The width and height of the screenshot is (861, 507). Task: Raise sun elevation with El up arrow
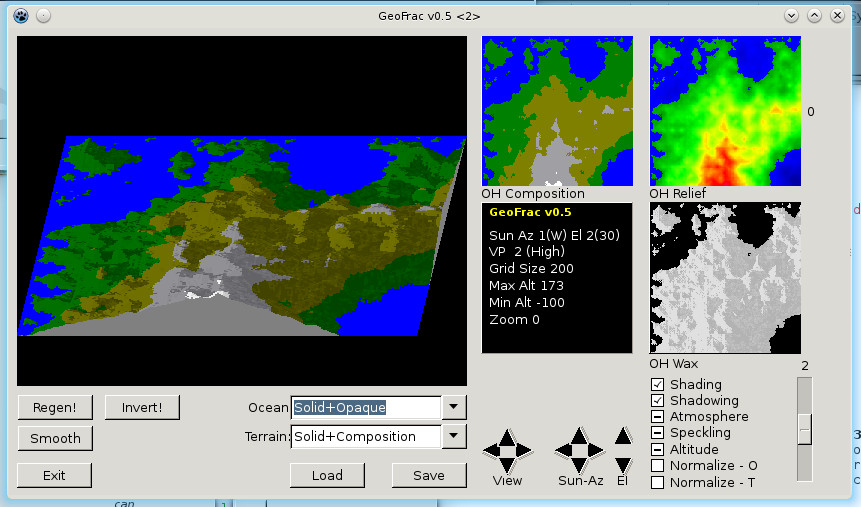[x=623, y=436]
